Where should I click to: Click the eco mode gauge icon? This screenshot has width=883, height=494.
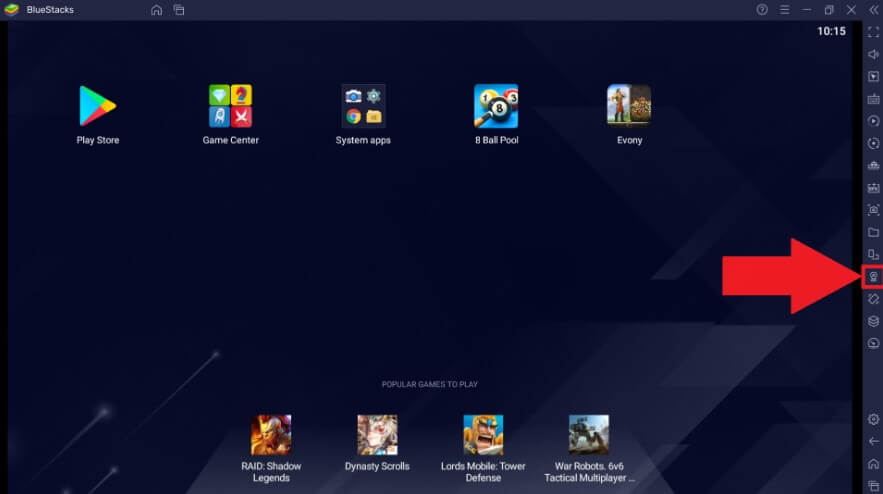pyautogui.click(x=873, y=343)
